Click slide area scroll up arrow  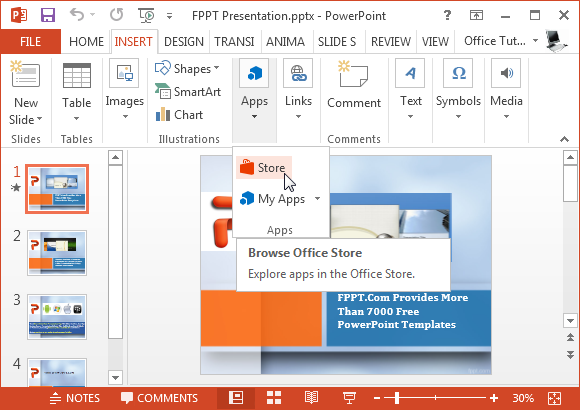pos(570,158)
